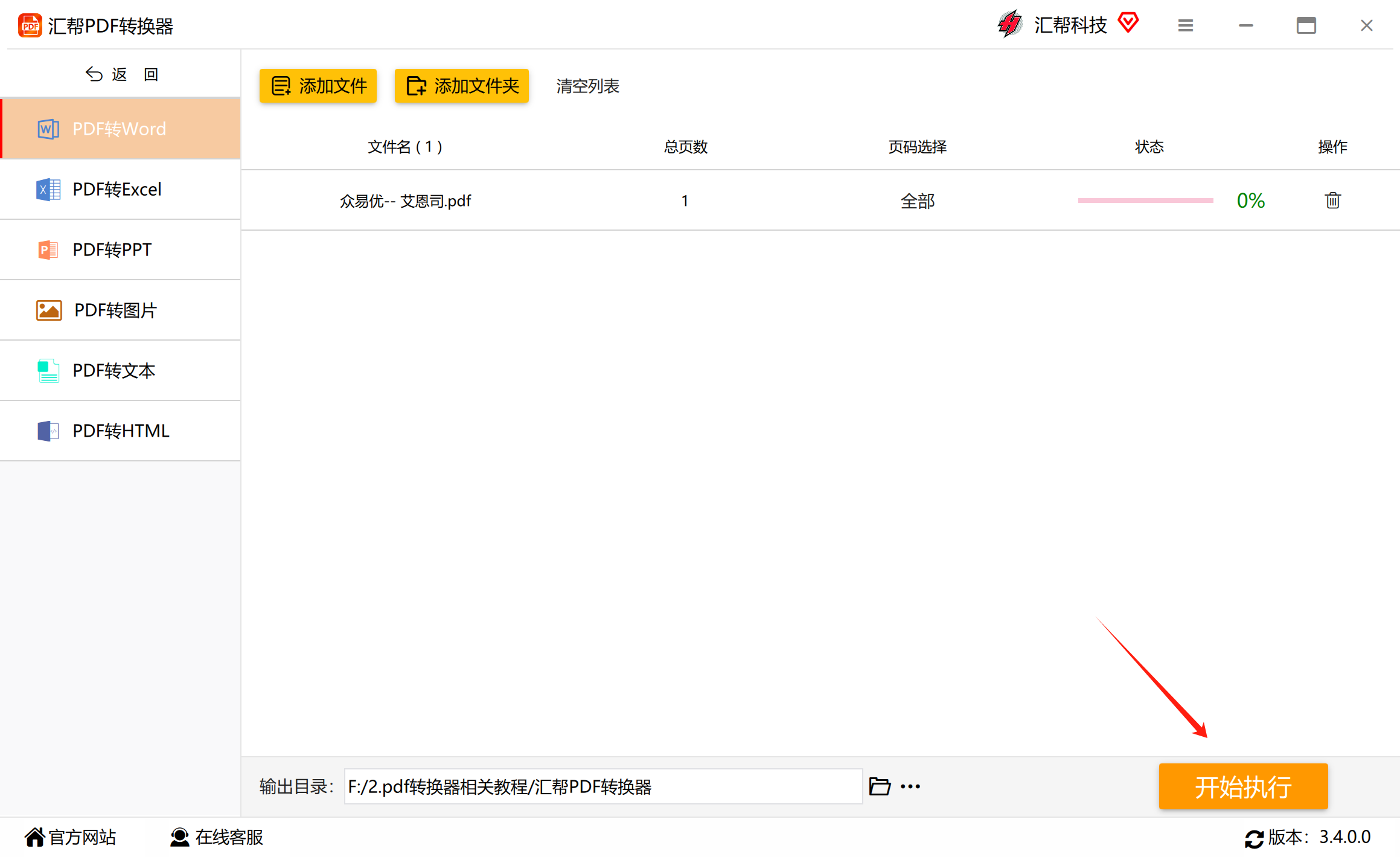Click the 汇帮PDF转换器 app logo icon

point(30,25)
